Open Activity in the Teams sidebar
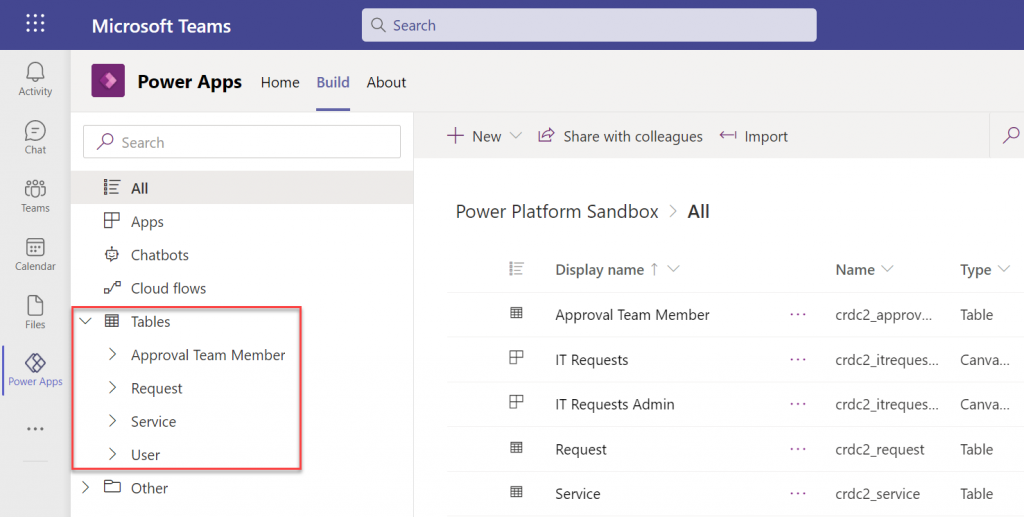 point(35,79)
